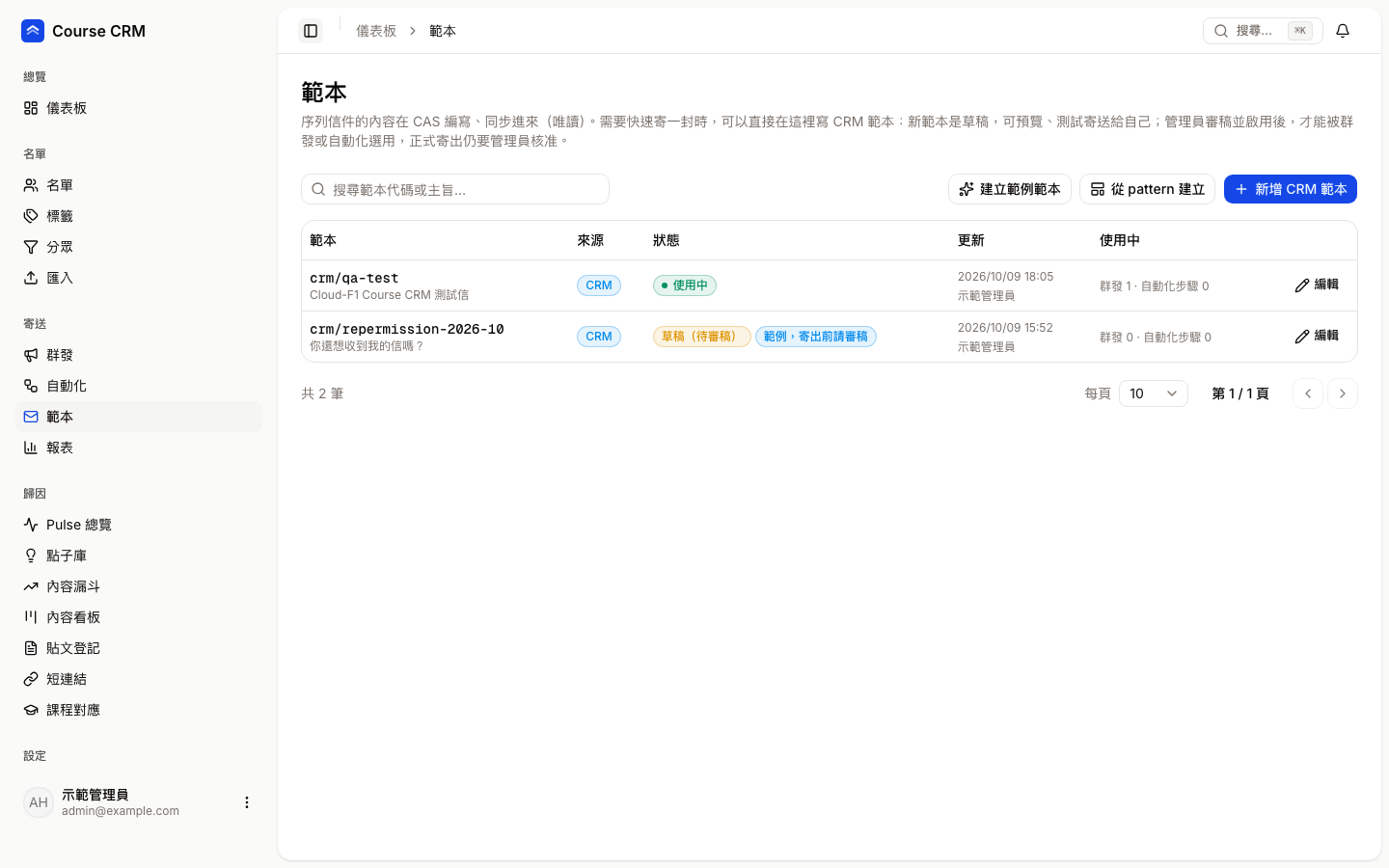Click 新增 CRM 範本 button
The height and width of the screenshot is (868, 1389).
[x=1291, y=189]
